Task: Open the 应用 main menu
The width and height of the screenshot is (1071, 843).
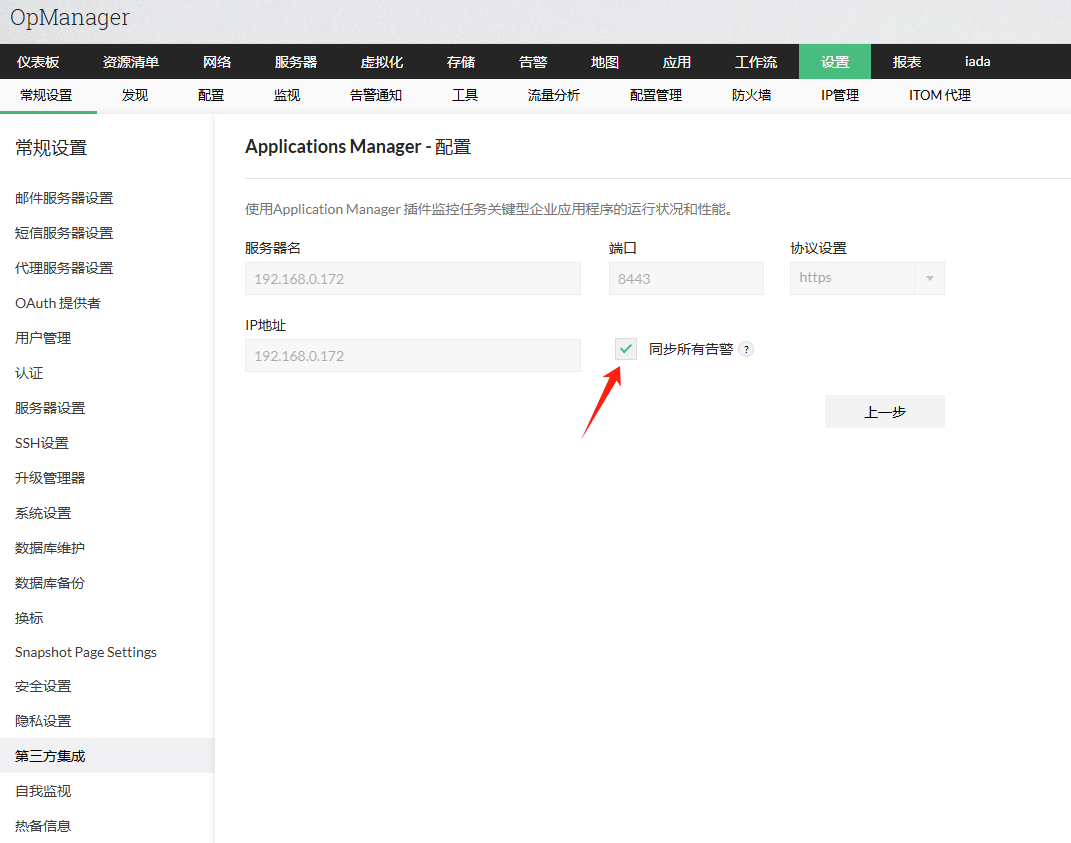Action: tap(677, 61)
